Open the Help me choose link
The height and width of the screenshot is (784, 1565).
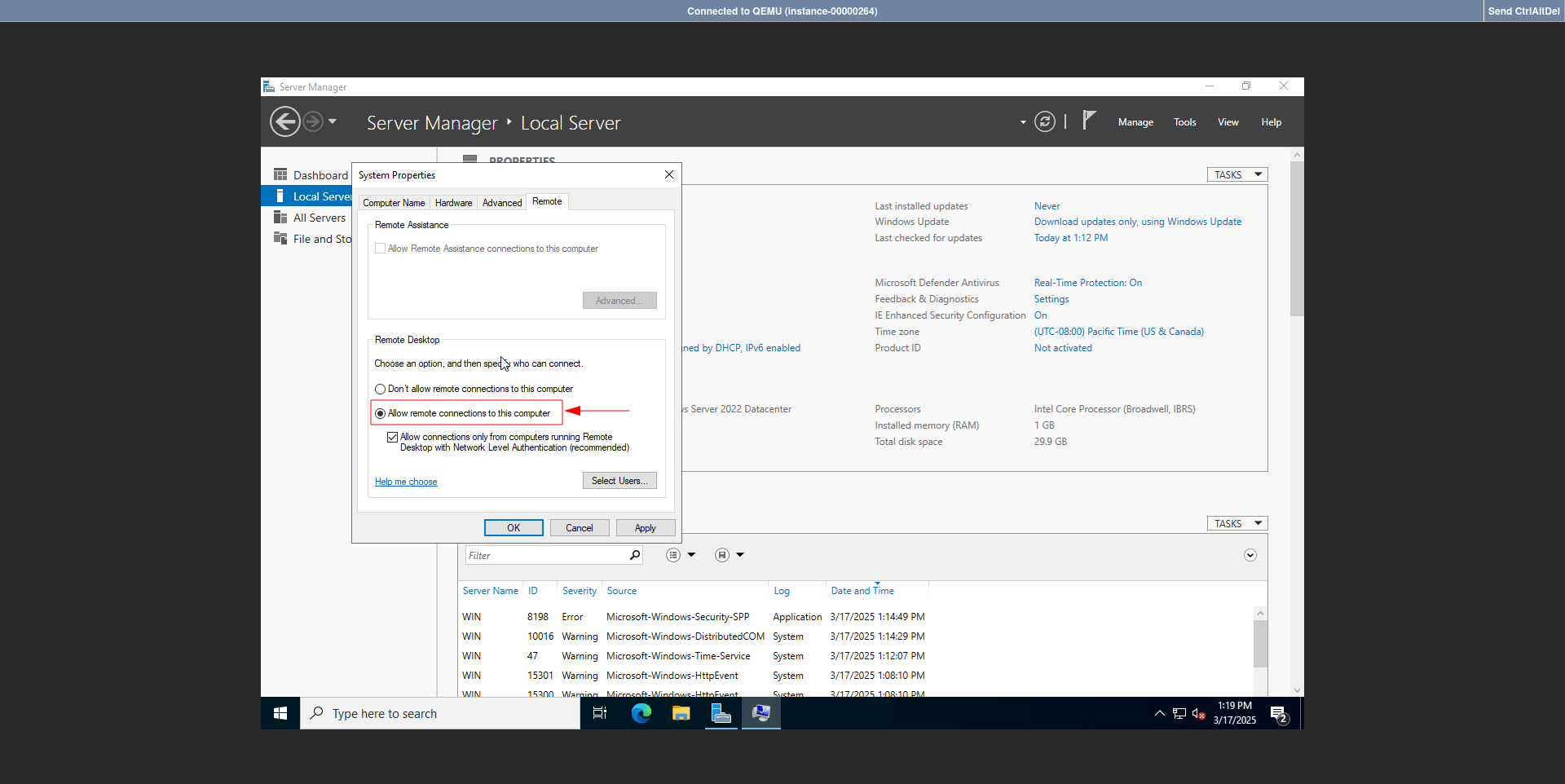406,482
